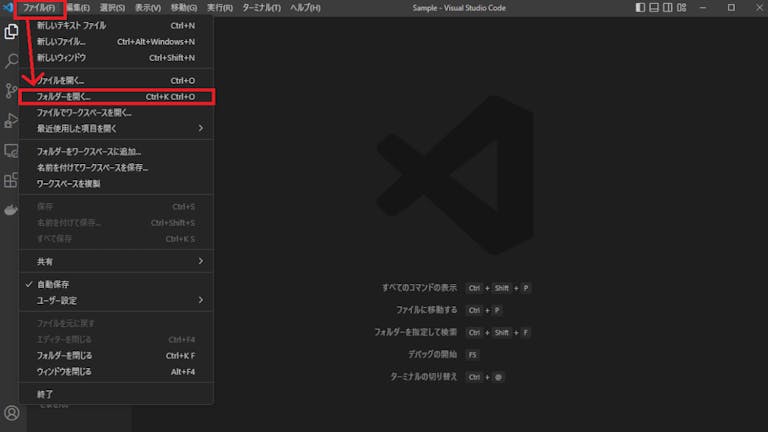Screen dimensions: 768x432
Task: Select 新しいウィンドウ menu entry
Action: coord(116,58)
